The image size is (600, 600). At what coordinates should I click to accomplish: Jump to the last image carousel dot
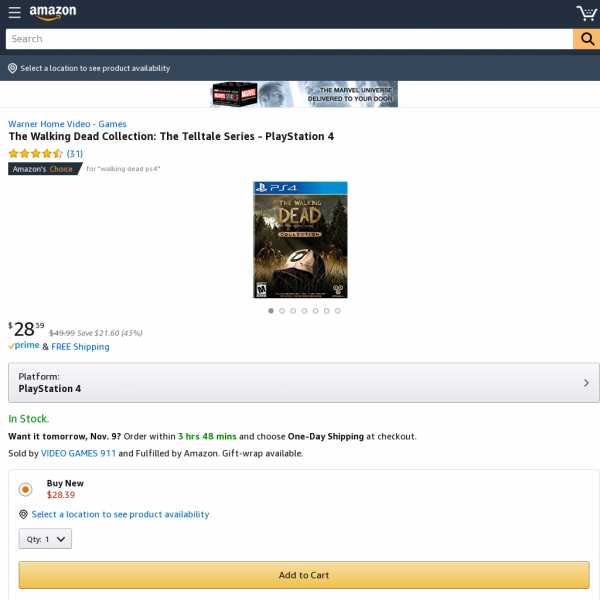(x=338, y=311)
